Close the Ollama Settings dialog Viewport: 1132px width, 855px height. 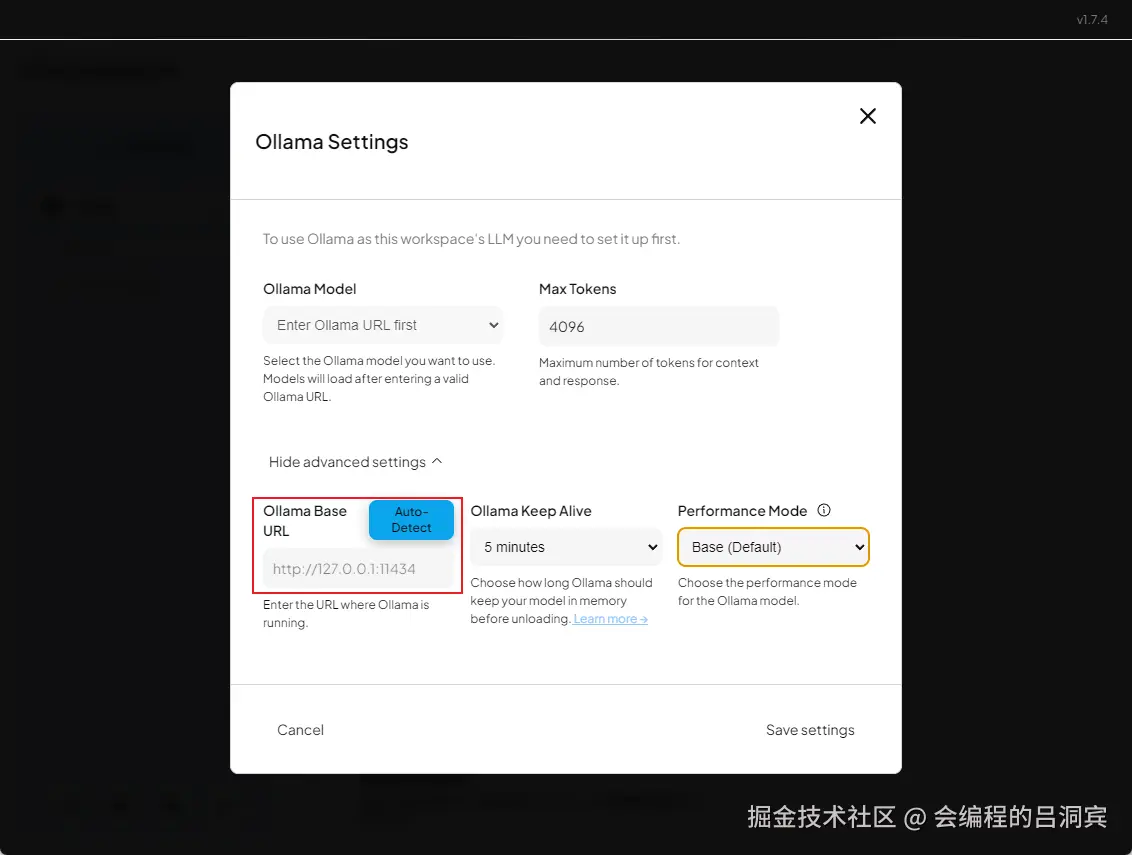[x=868, y=116]
